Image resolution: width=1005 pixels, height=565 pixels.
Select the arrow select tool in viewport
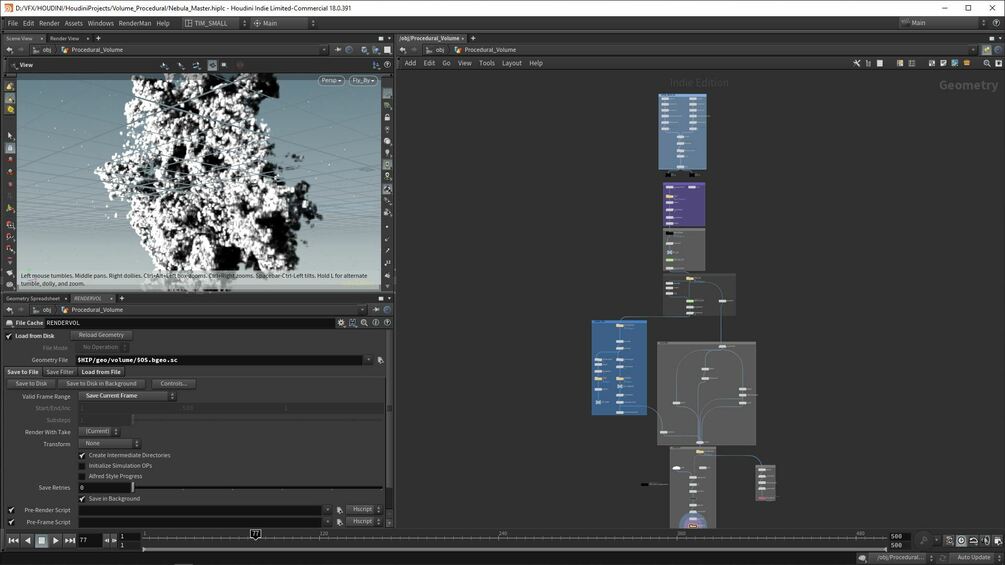(10, 136)
